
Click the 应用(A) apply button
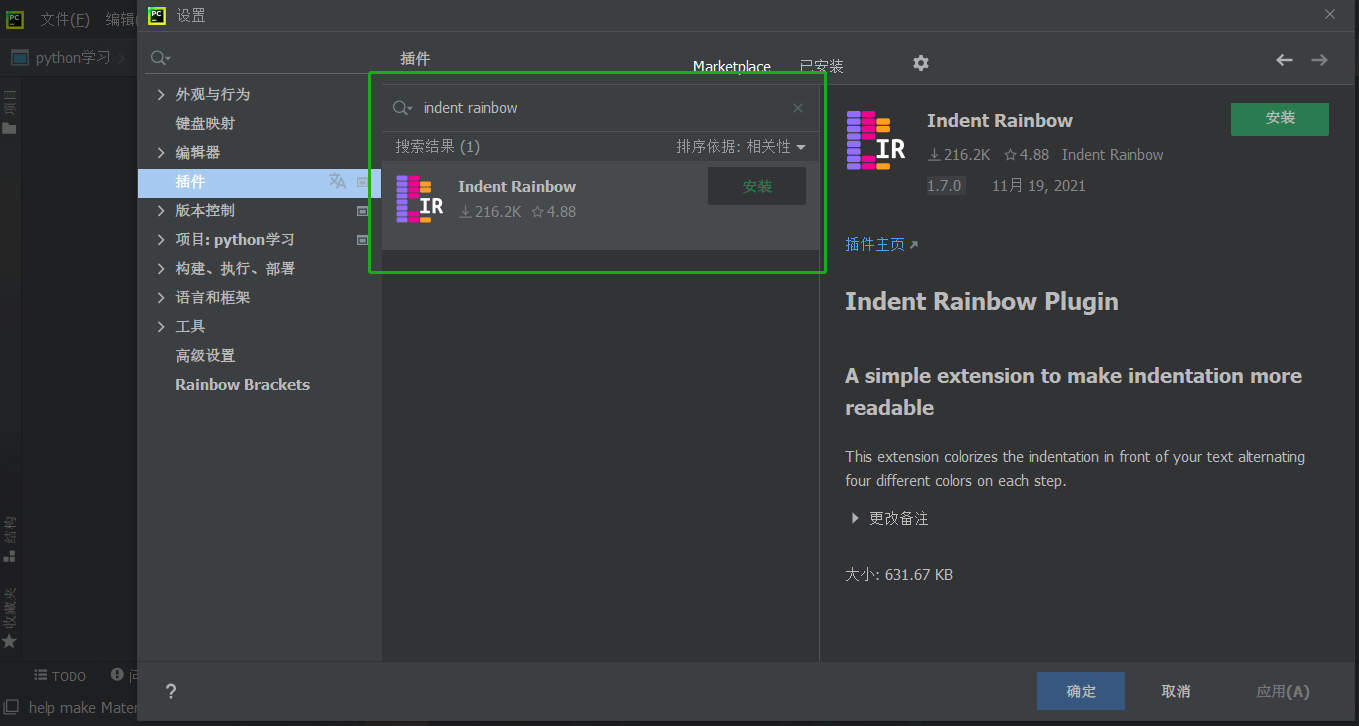tap(1283, 691)
